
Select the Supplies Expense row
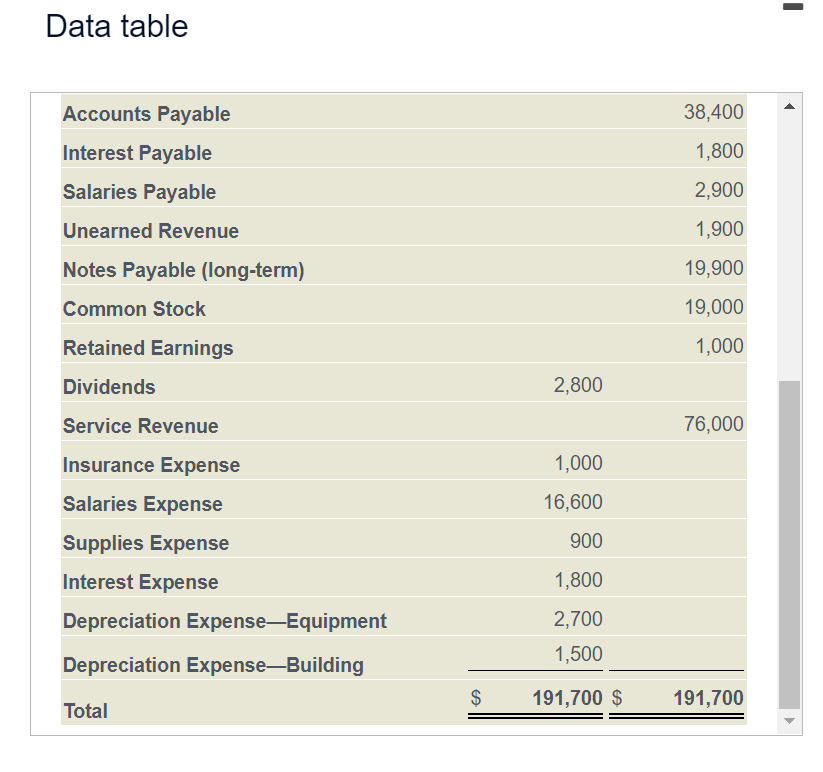[x=145, y=542]
